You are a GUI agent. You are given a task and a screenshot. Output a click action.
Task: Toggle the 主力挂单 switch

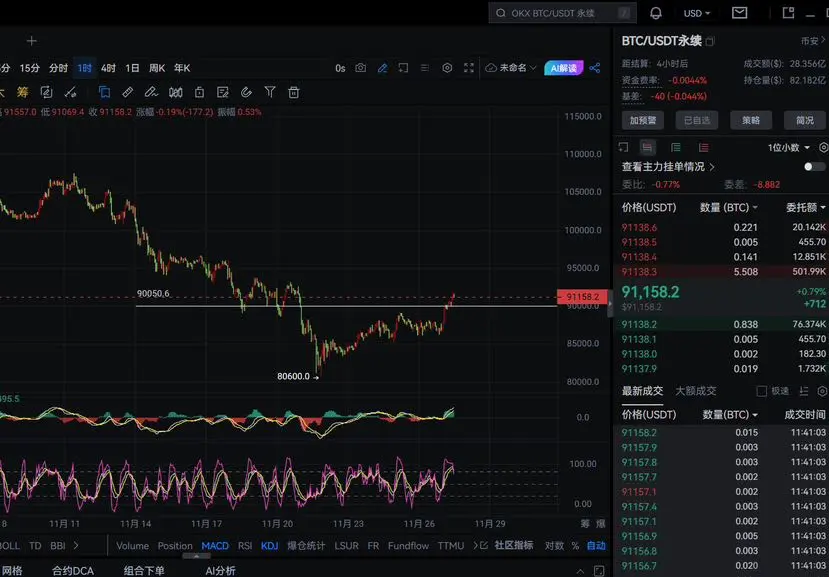tap(814, 167)
